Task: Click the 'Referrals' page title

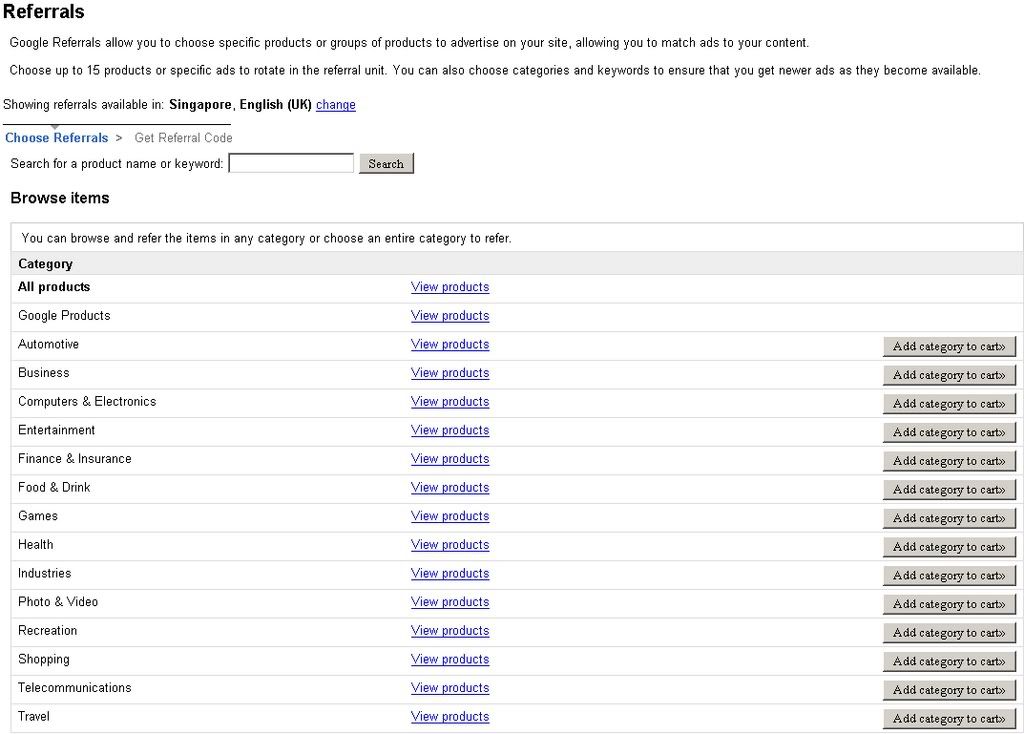Action: pyautogui.click(x=44, y=12)
